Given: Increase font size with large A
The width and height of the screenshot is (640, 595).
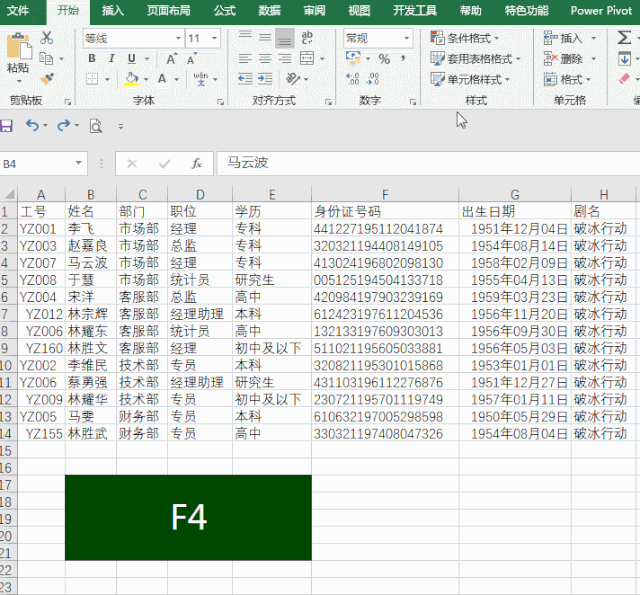Looking at the screenshot, I should (x=172, y=59).
